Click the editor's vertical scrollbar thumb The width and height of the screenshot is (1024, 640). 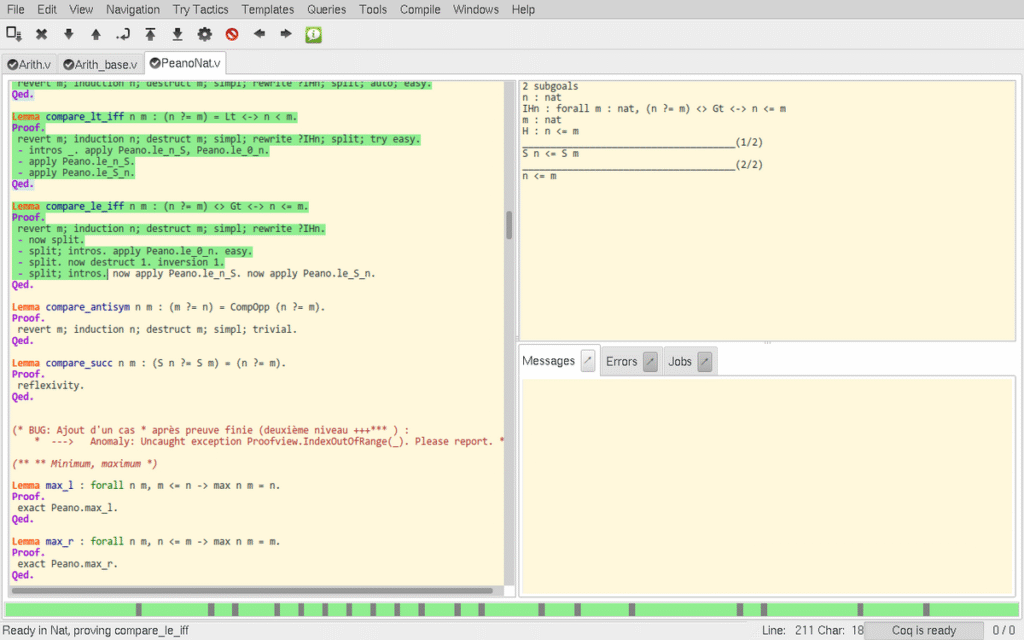(509, 225)
